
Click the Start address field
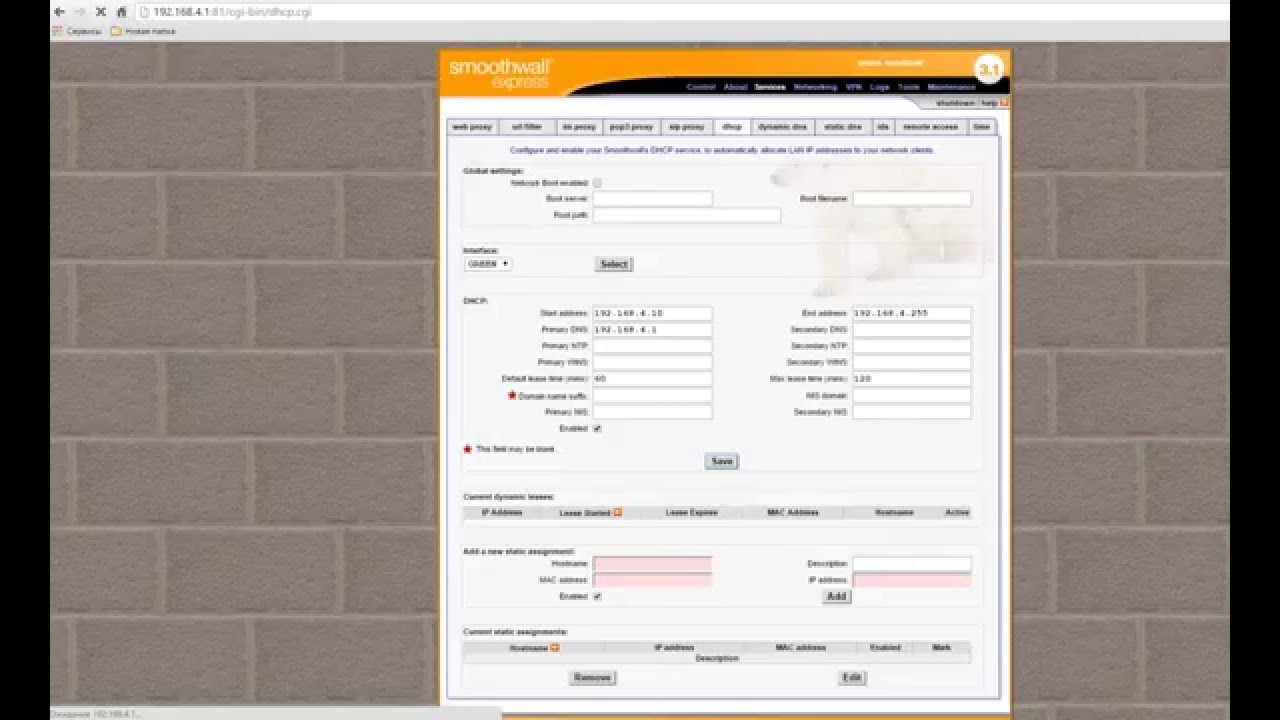pyautogui.click(x=653, y=313)
